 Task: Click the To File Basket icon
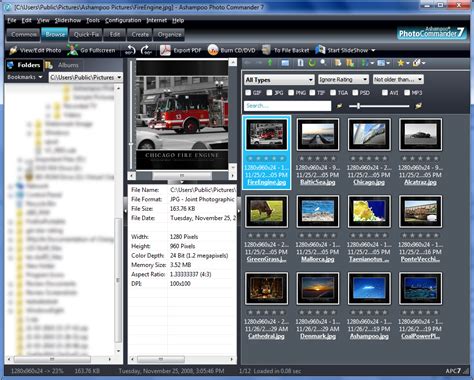(x=266, y=50)
